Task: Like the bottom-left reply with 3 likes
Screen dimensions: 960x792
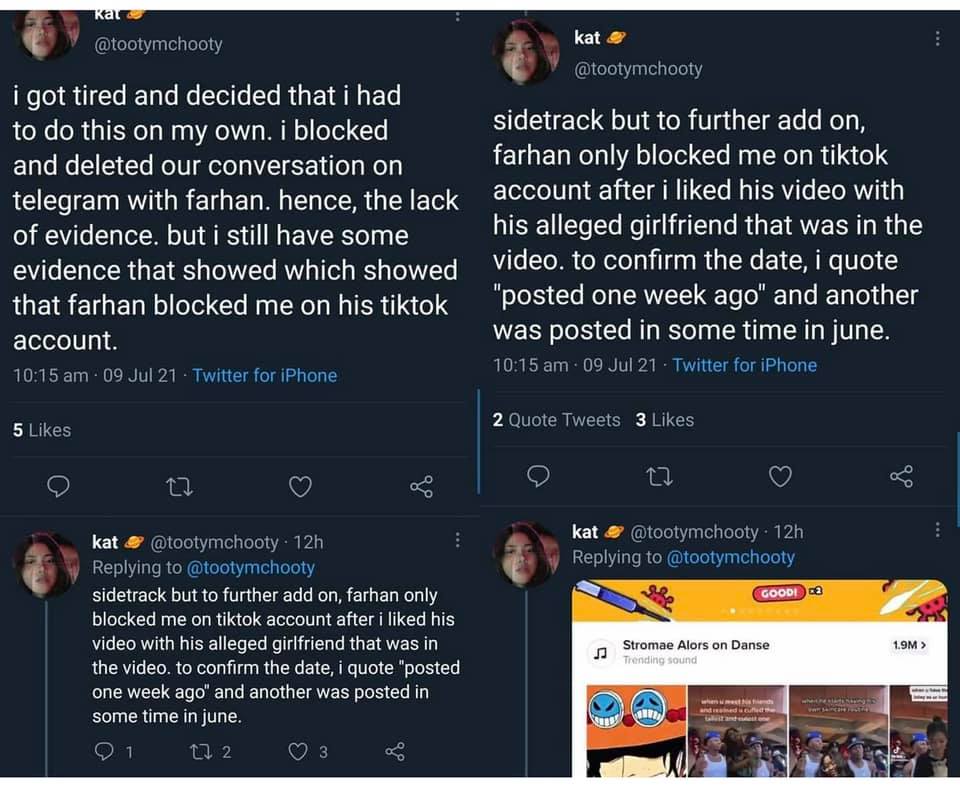Action: (300, 752)
